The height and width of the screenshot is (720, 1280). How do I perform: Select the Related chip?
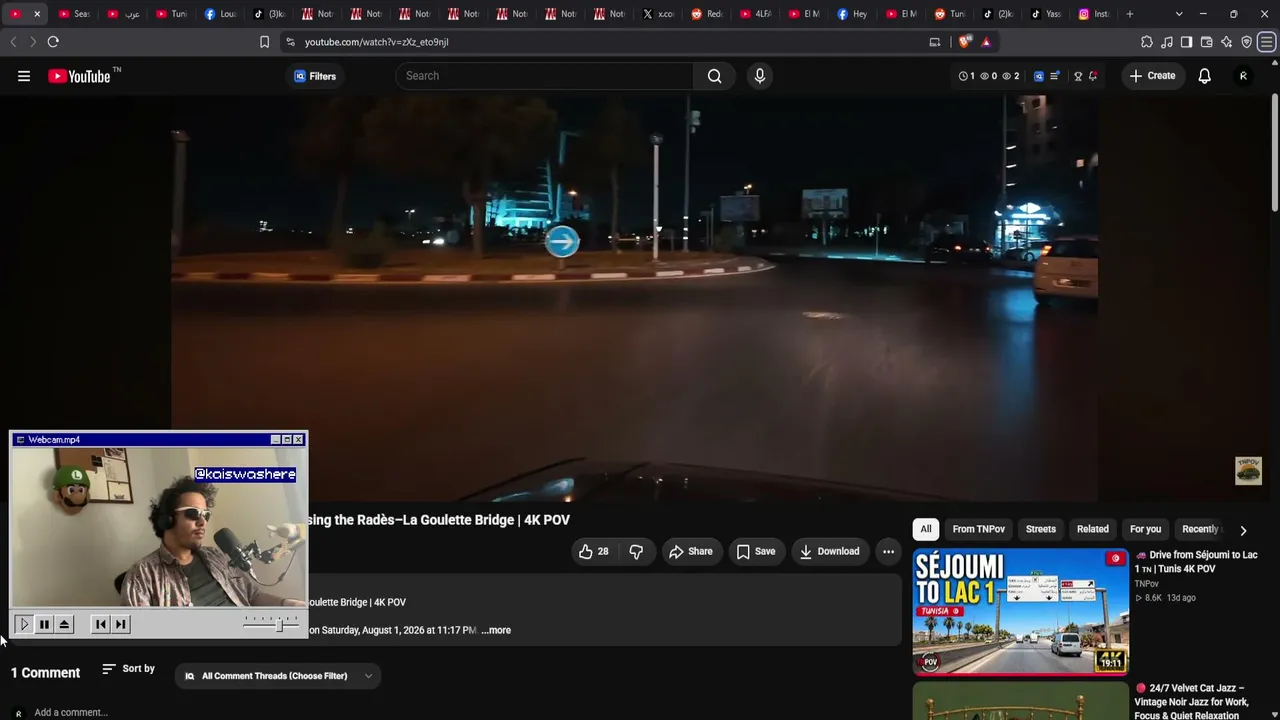(x=1093, y=529)
